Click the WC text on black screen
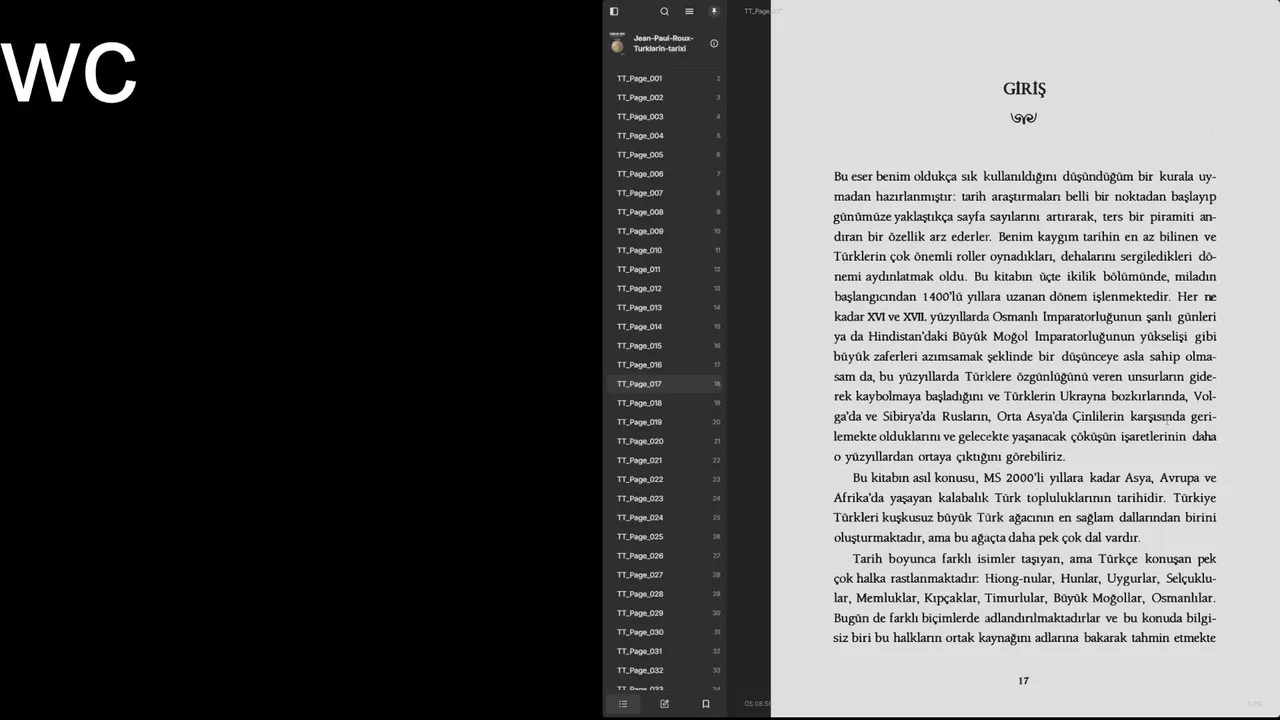This screenshot has height=720, width=1280. click(x=69, y=74)
